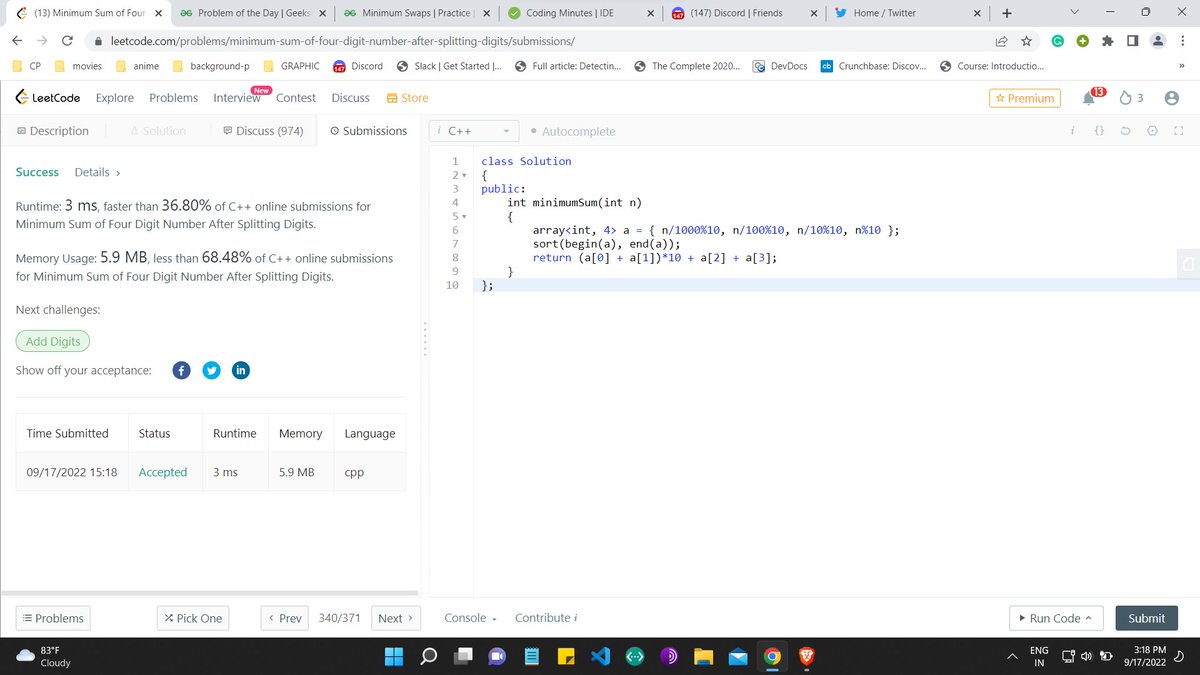
Task: Reset code to default with revert icon
Action: [1125, 131]
